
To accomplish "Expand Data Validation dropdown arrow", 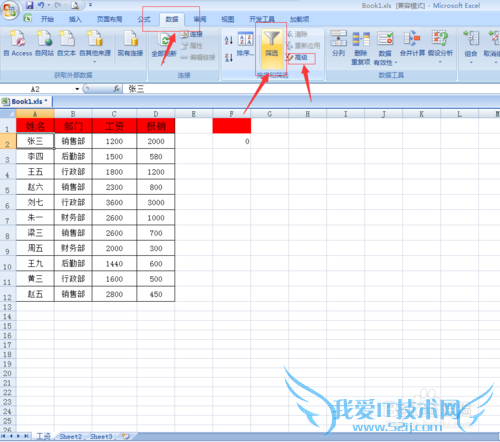I will pos(396,63).
